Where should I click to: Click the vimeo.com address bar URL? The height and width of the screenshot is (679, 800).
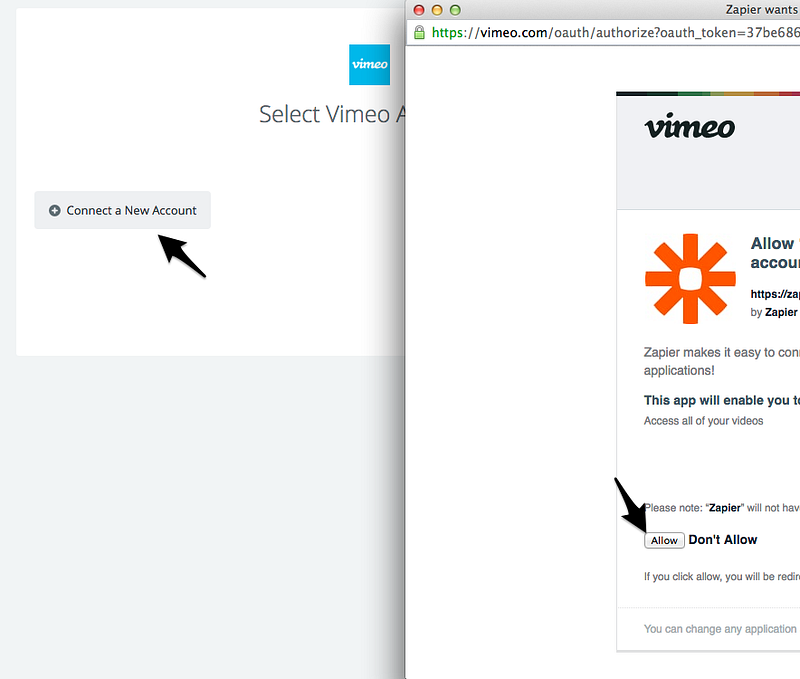pos(615,33)
